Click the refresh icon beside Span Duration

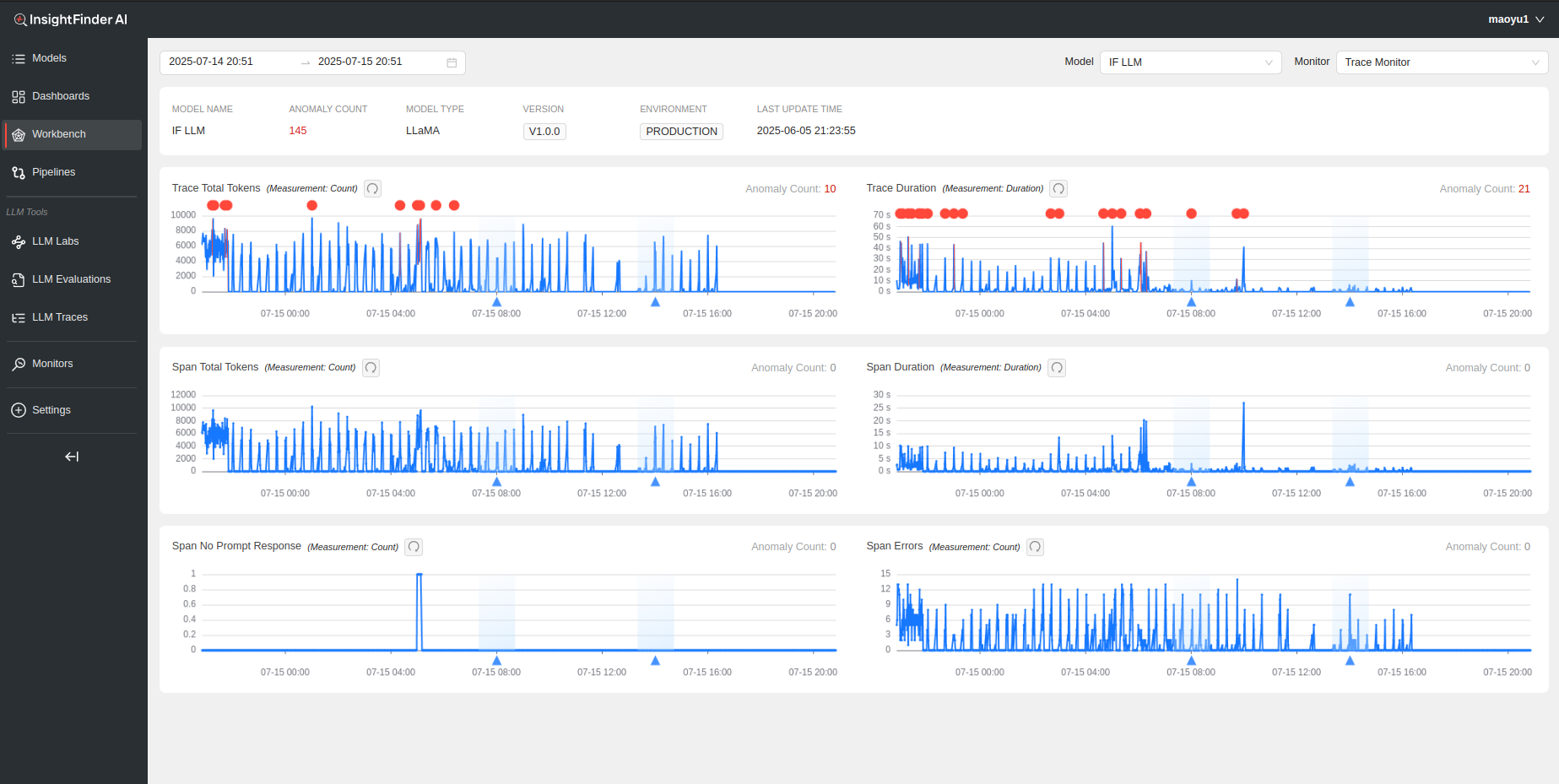(x=1057, y=368)
